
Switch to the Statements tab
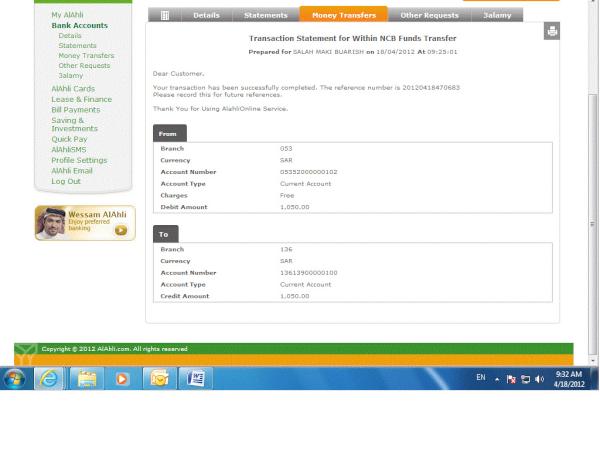265,15
